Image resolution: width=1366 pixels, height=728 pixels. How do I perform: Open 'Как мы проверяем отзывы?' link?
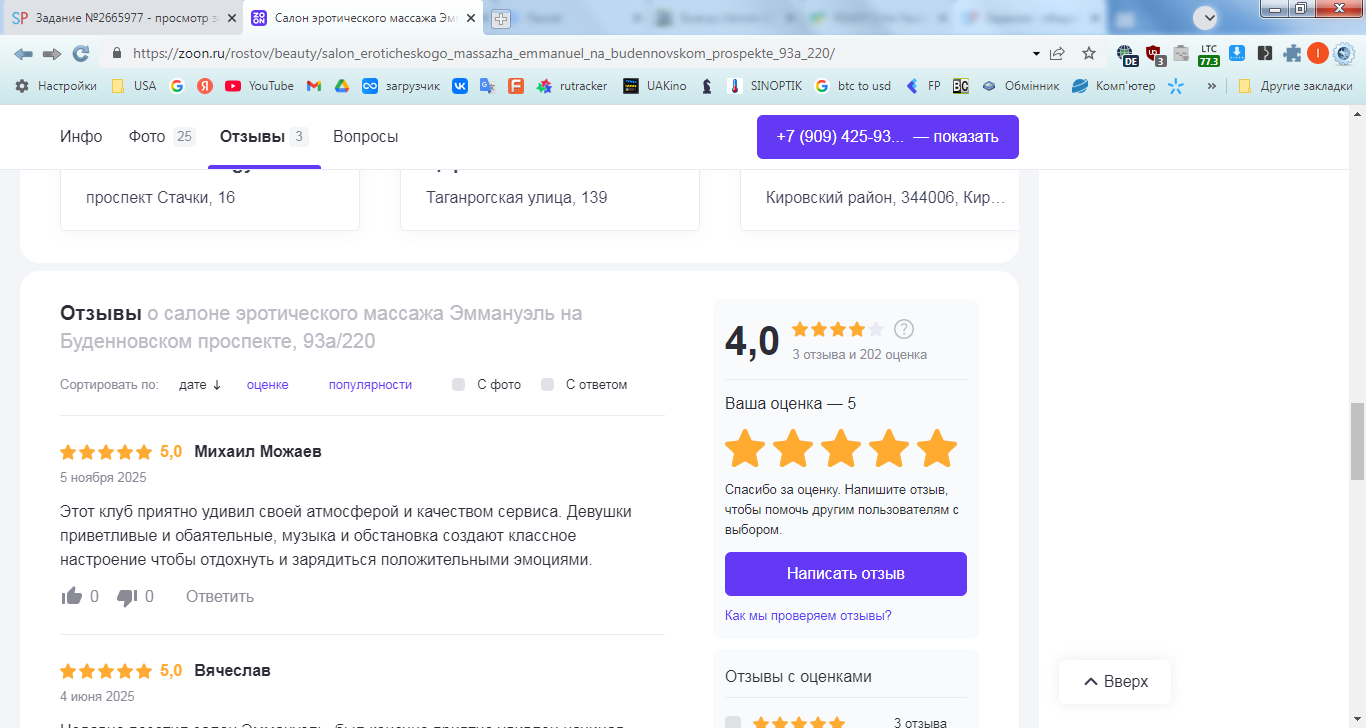pos(808,616)
